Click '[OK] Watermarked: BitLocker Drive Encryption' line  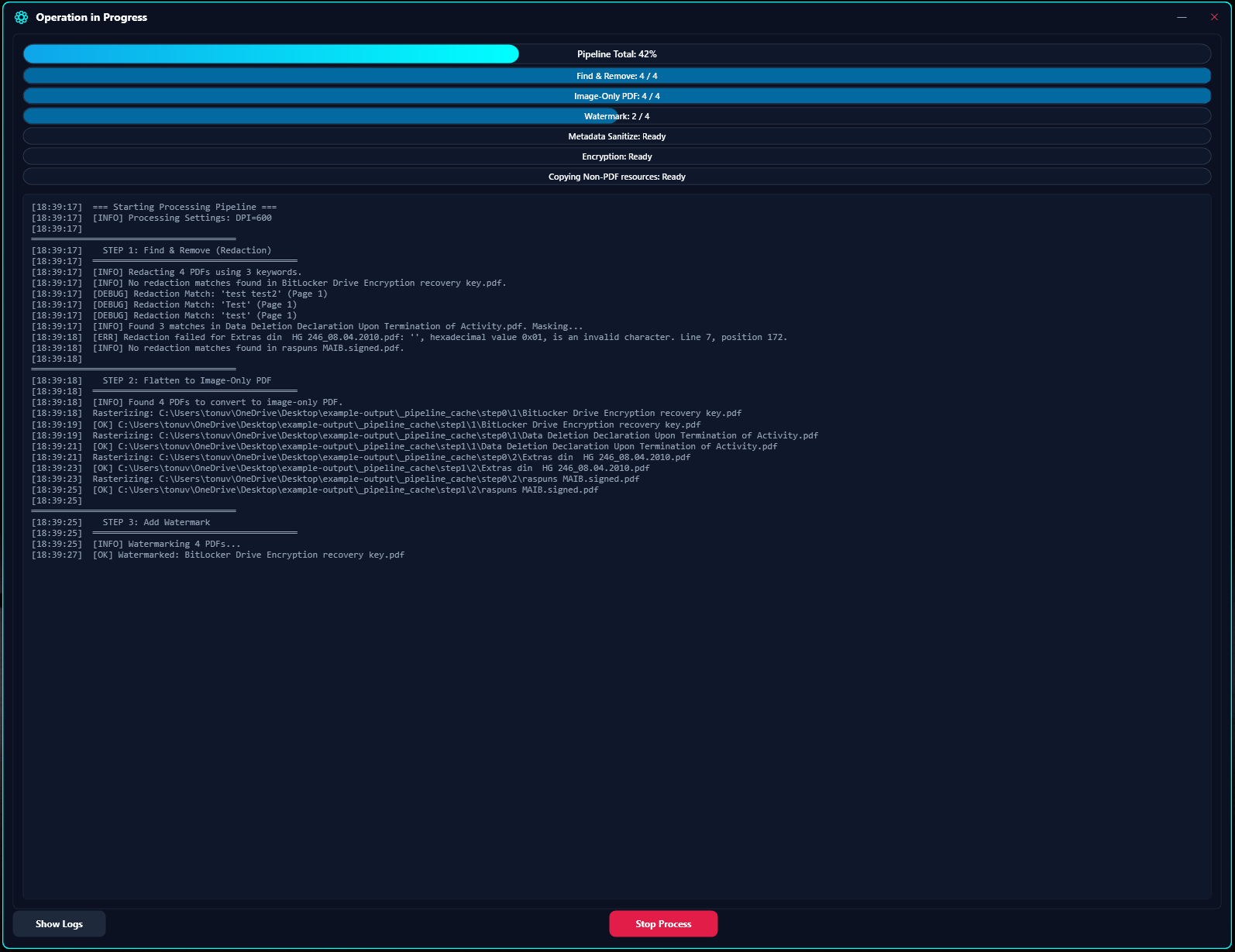(218, 555)
